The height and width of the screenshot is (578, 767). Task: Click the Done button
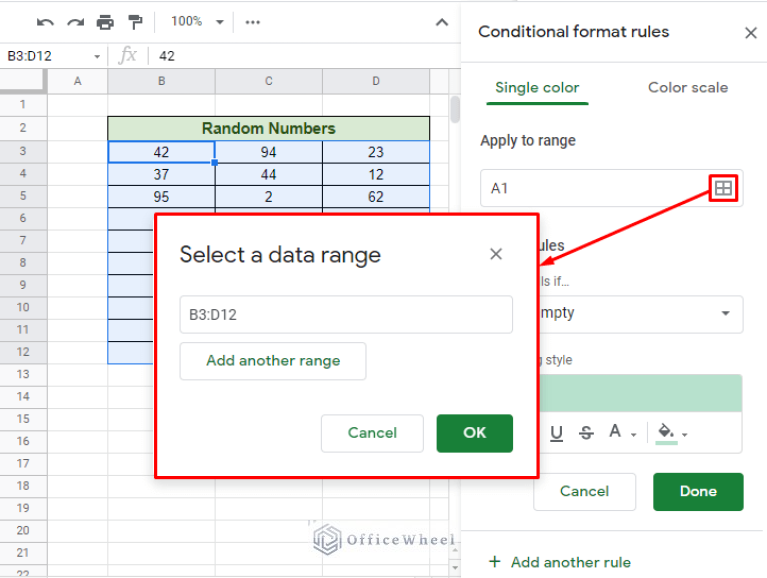click(x=698, y=491)
